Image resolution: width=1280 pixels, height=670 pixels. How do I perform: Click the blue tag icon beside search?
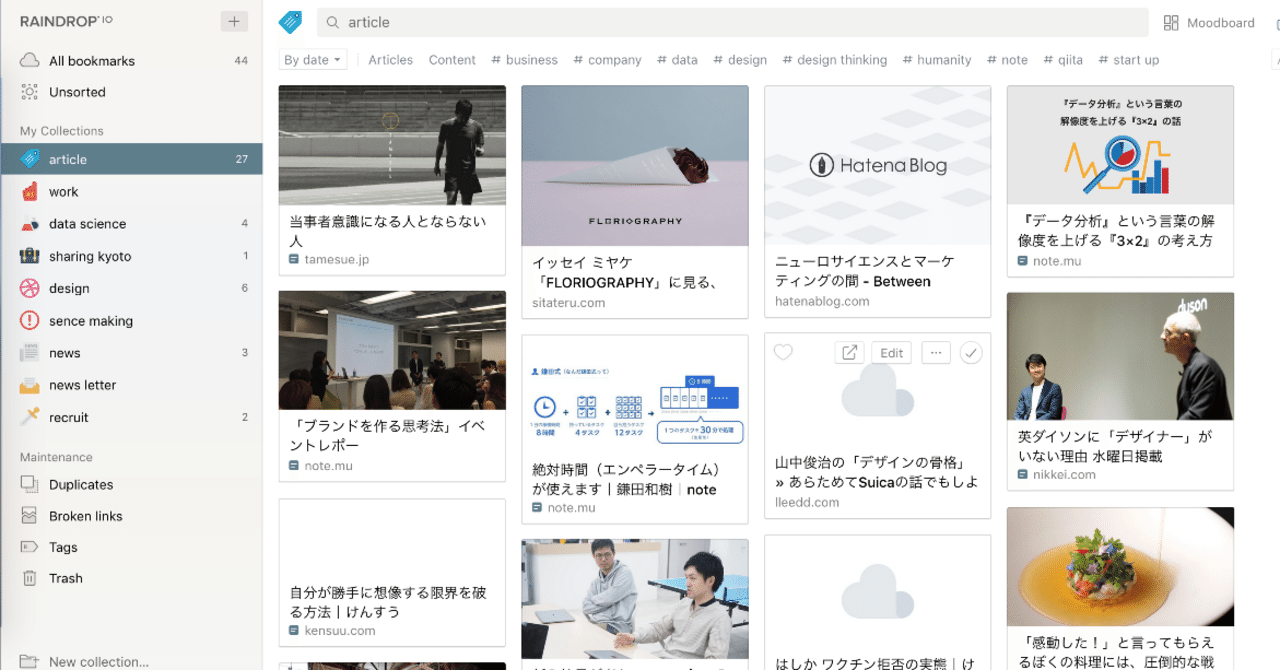290,22
